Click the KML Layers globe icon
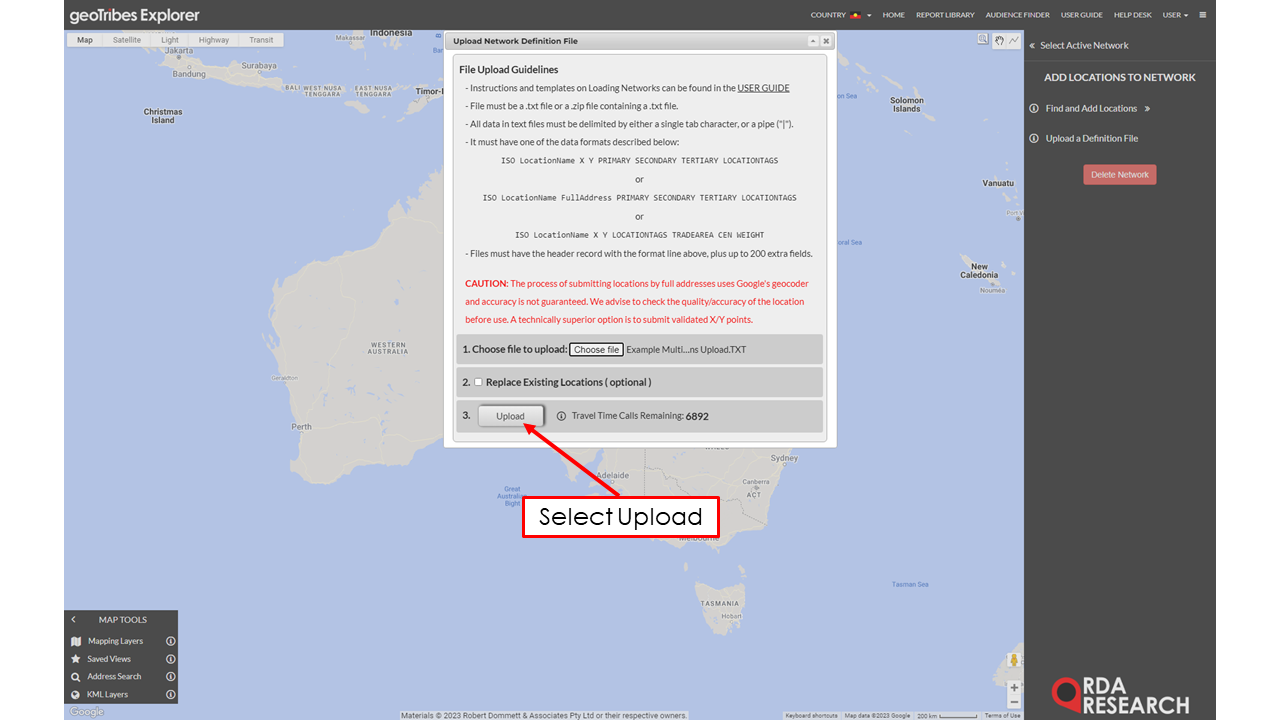Screen dimensions: 1280x720 coord(76,695)
